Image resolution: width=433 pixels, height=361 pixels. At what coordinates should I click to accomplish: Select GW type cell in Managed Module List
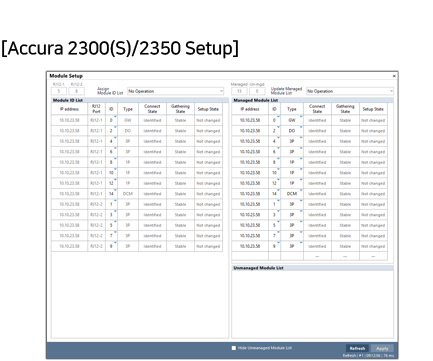[292, 120]
